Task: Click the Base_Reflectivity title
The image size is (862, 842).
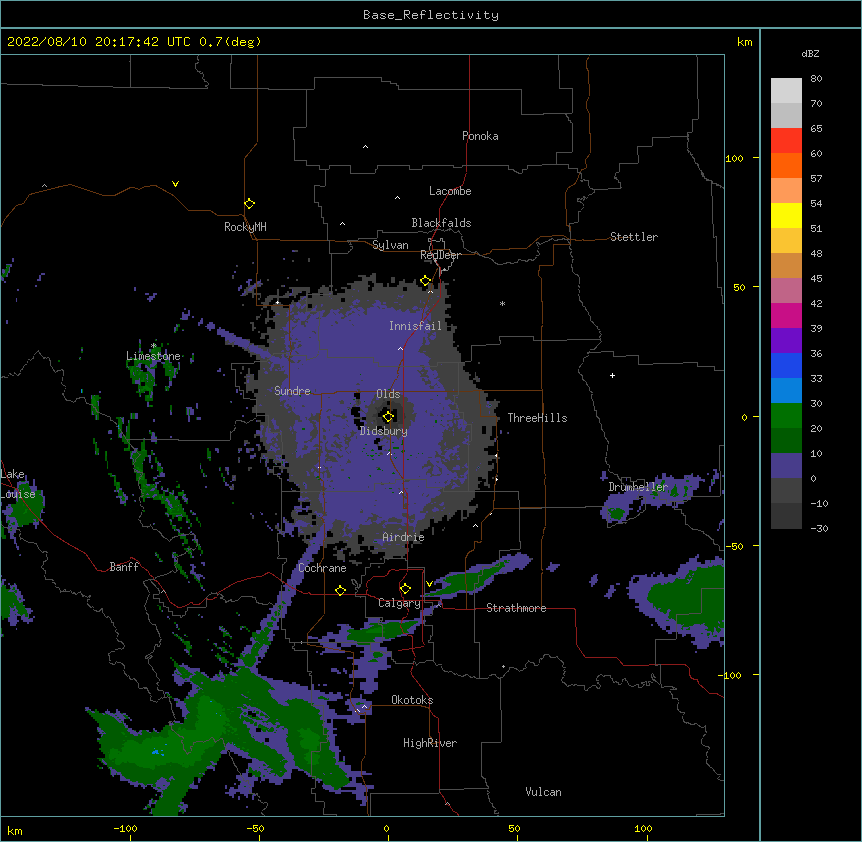Action: pyautogui.click(x=431, y=15)
